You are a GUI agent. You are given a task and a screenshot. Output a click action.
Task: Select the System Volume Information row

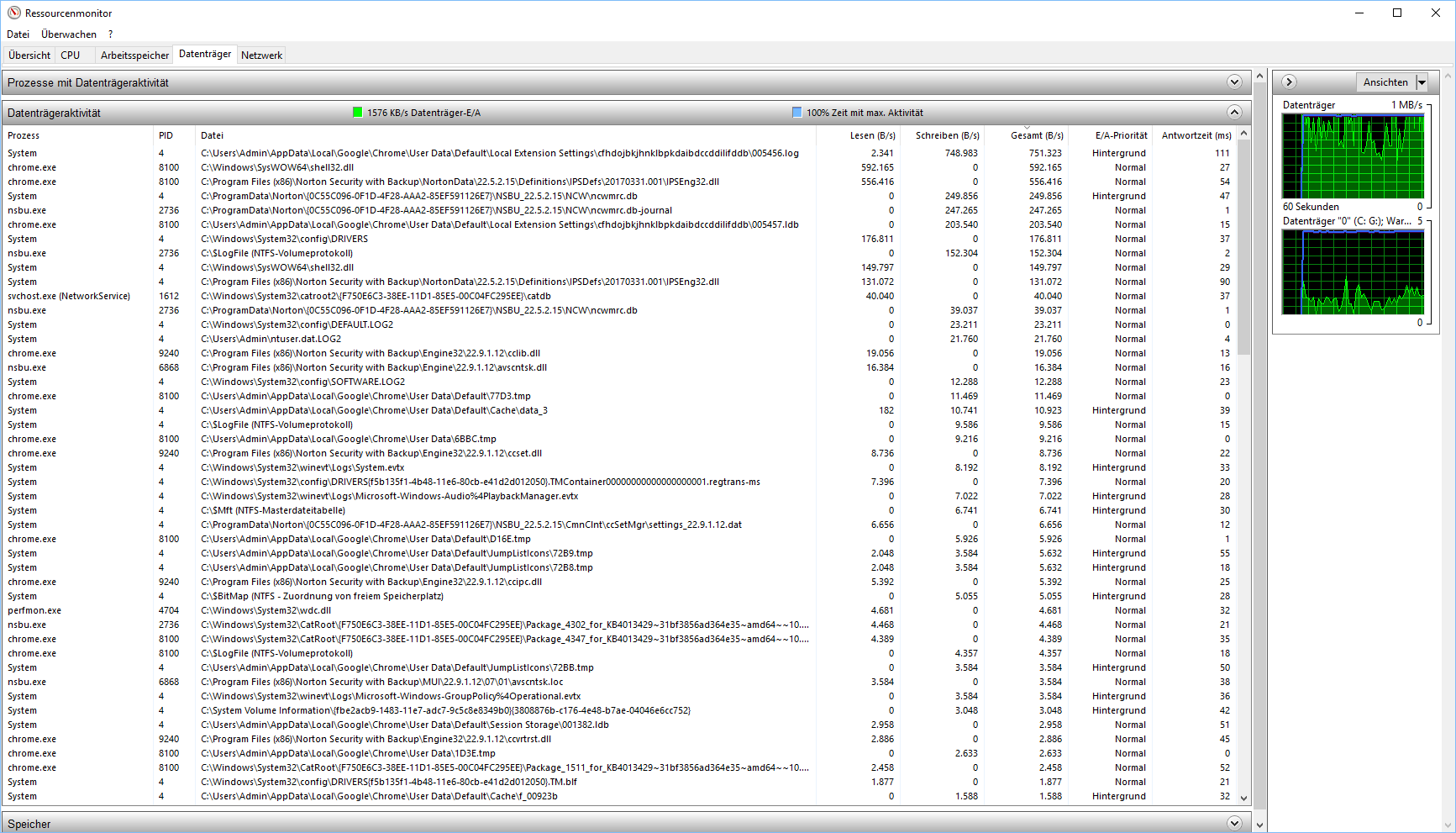pos(620,710)
